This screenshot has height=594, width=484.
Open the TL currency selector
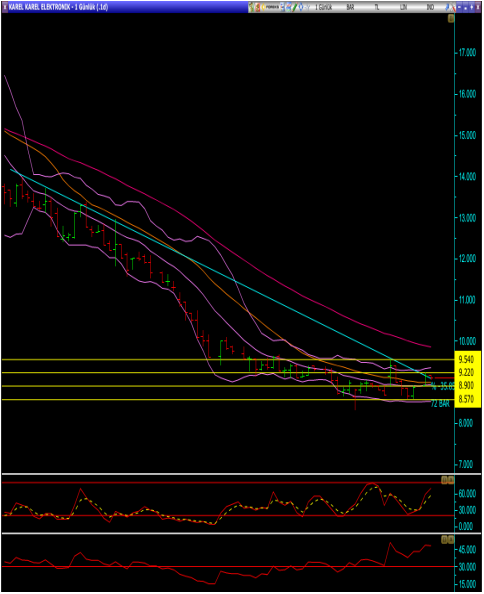(x=377, y=7)
